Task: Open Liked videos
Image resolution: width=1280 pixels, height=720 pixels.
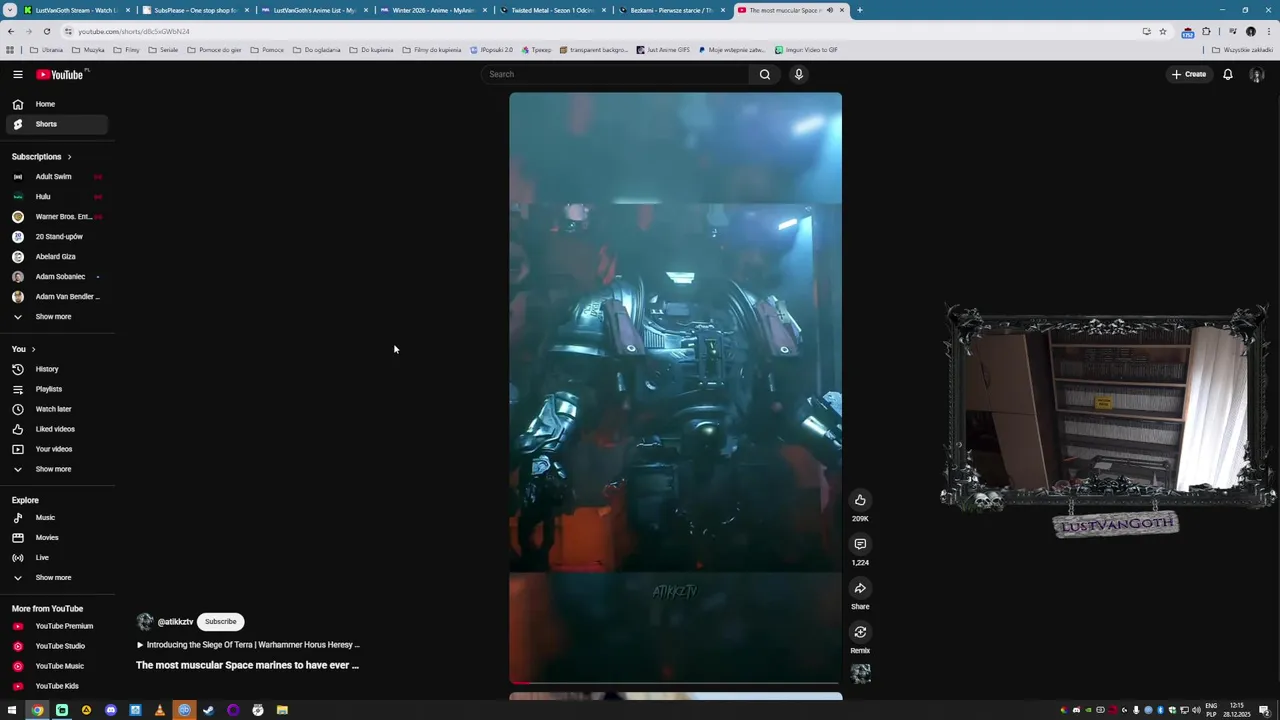Action: point(55,429)
